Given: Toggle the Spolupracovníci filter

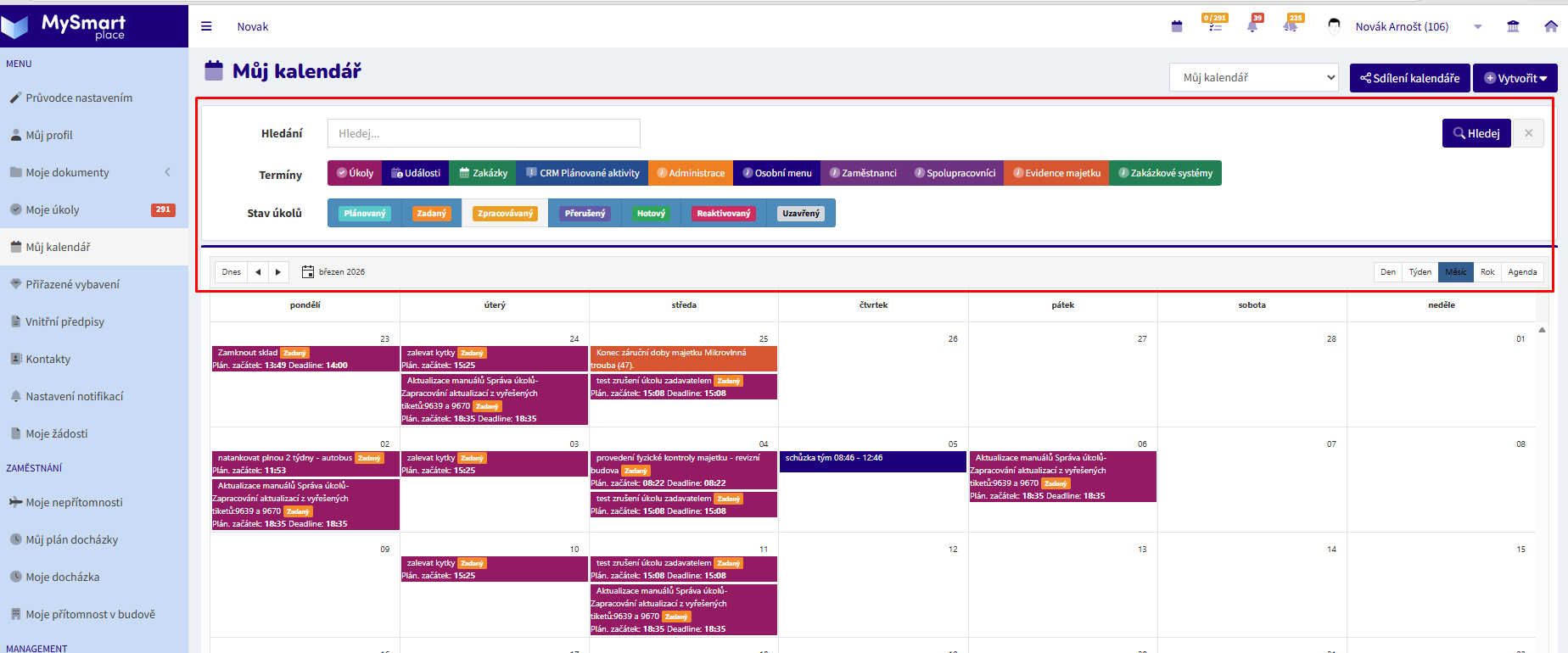Looking at the screenshot, I should tap(955, 173).
